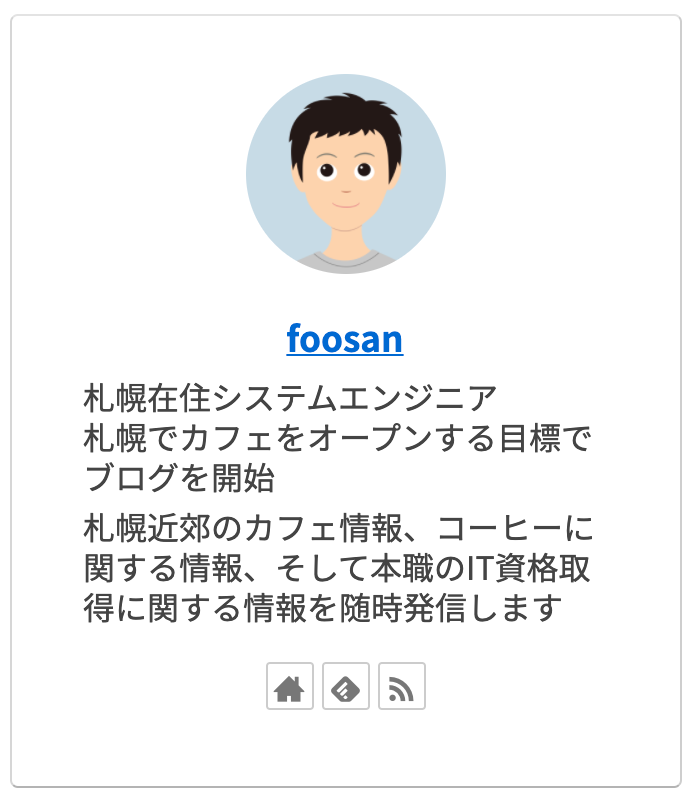
Task: Click the line 得に関する情報を随時発信します
Action: (x=323, y=608)
